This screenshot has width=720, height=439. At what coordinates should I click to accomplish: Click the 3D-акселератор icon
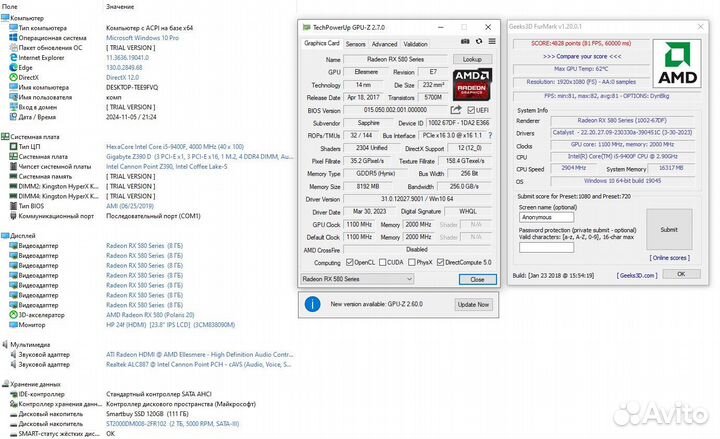point(13,315)
